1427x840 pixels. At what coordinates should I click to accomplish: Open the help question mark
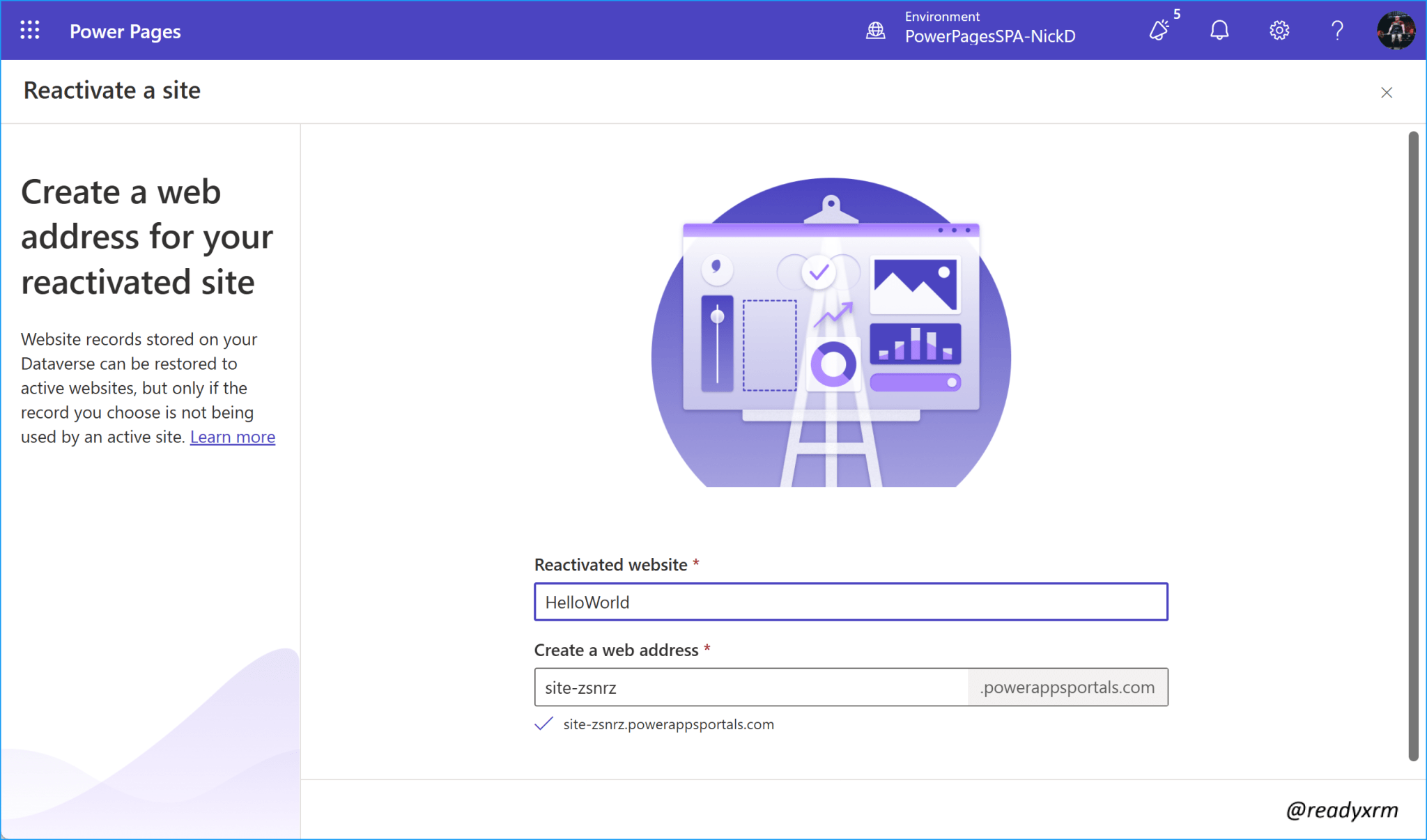click(x=1337, y=30)
